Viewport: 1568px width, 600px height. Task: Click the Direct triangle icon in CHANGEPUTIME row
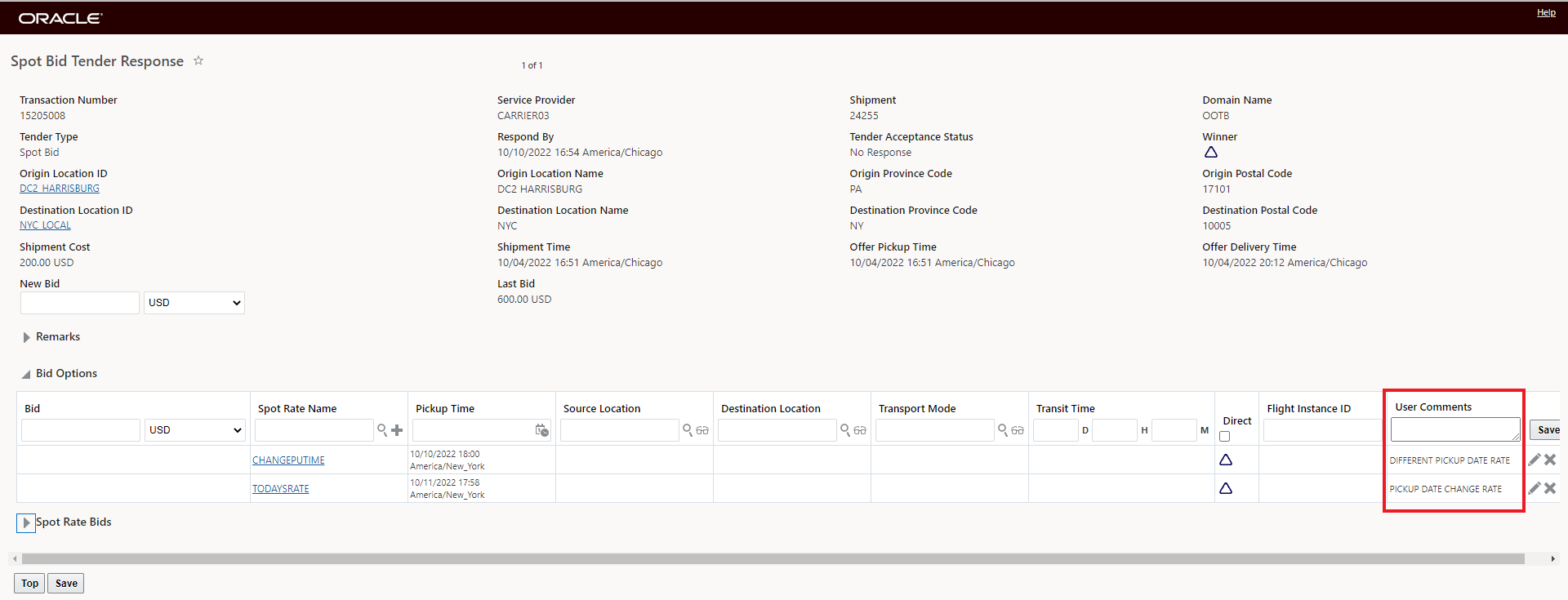(x=1226, y=460)
